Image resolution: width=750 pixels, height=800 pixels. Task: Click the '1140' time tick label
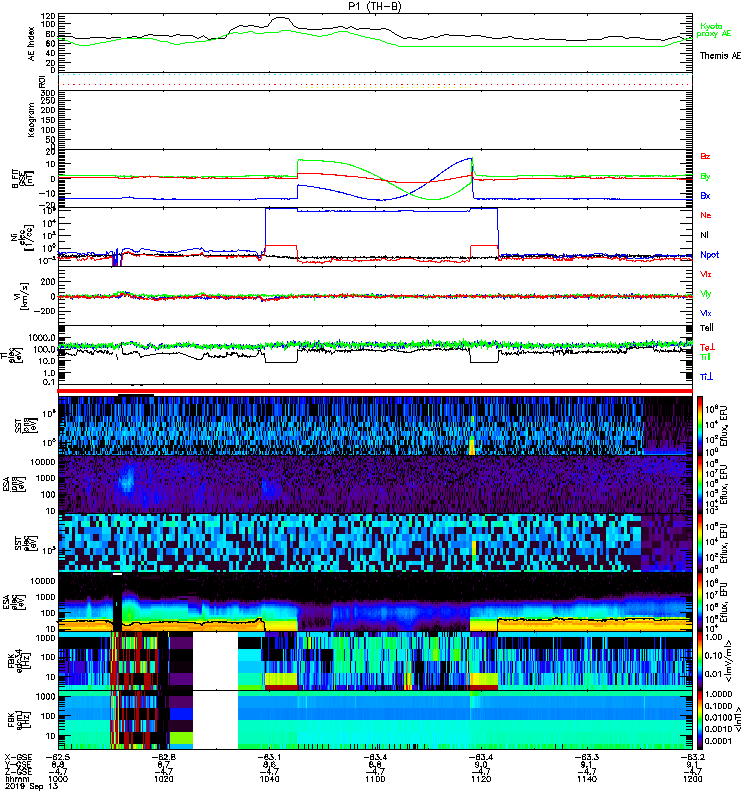(587, 779)
